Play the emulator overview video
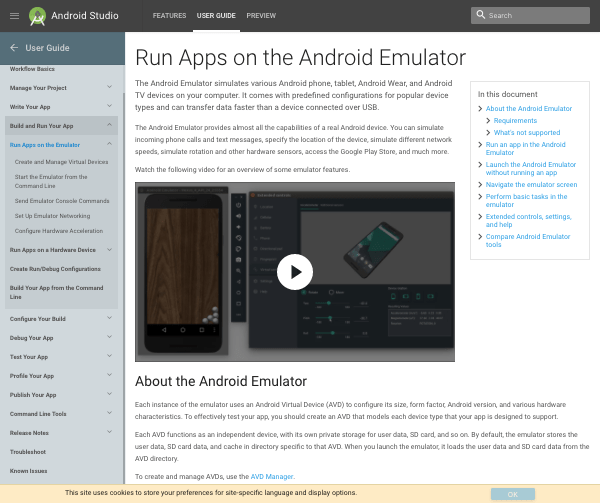The width and height of the screenshot is (600, 503). click(295, 272)
